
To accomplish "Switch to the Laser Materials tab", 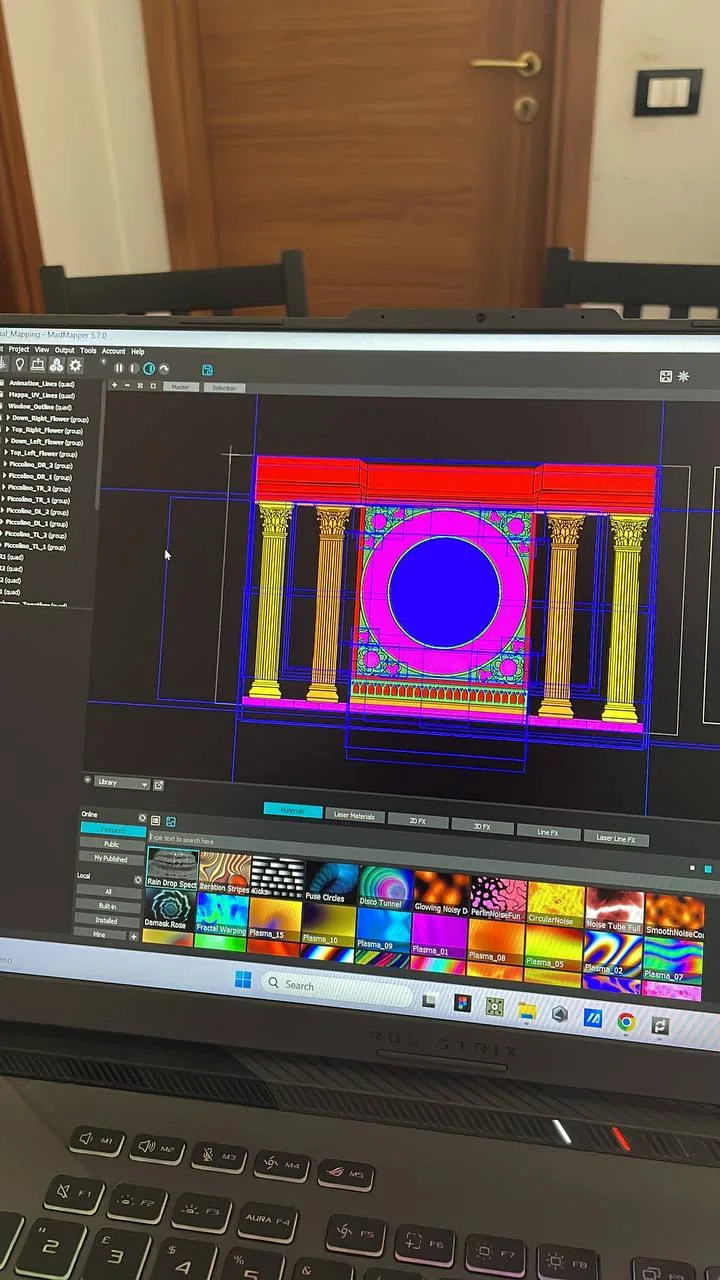I will point(354,816).
